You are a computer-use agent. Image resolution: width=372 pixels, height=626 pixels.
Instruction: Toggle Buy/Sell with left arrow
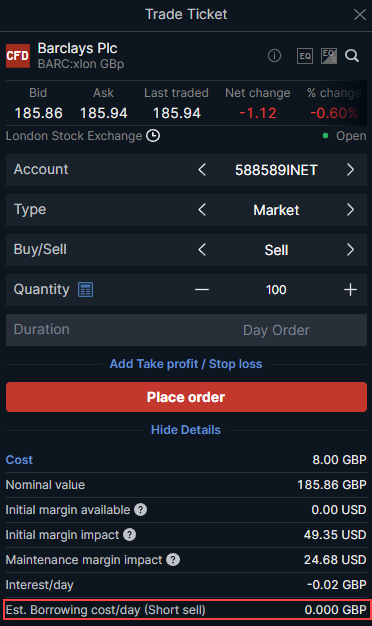(x=202, y=250)
